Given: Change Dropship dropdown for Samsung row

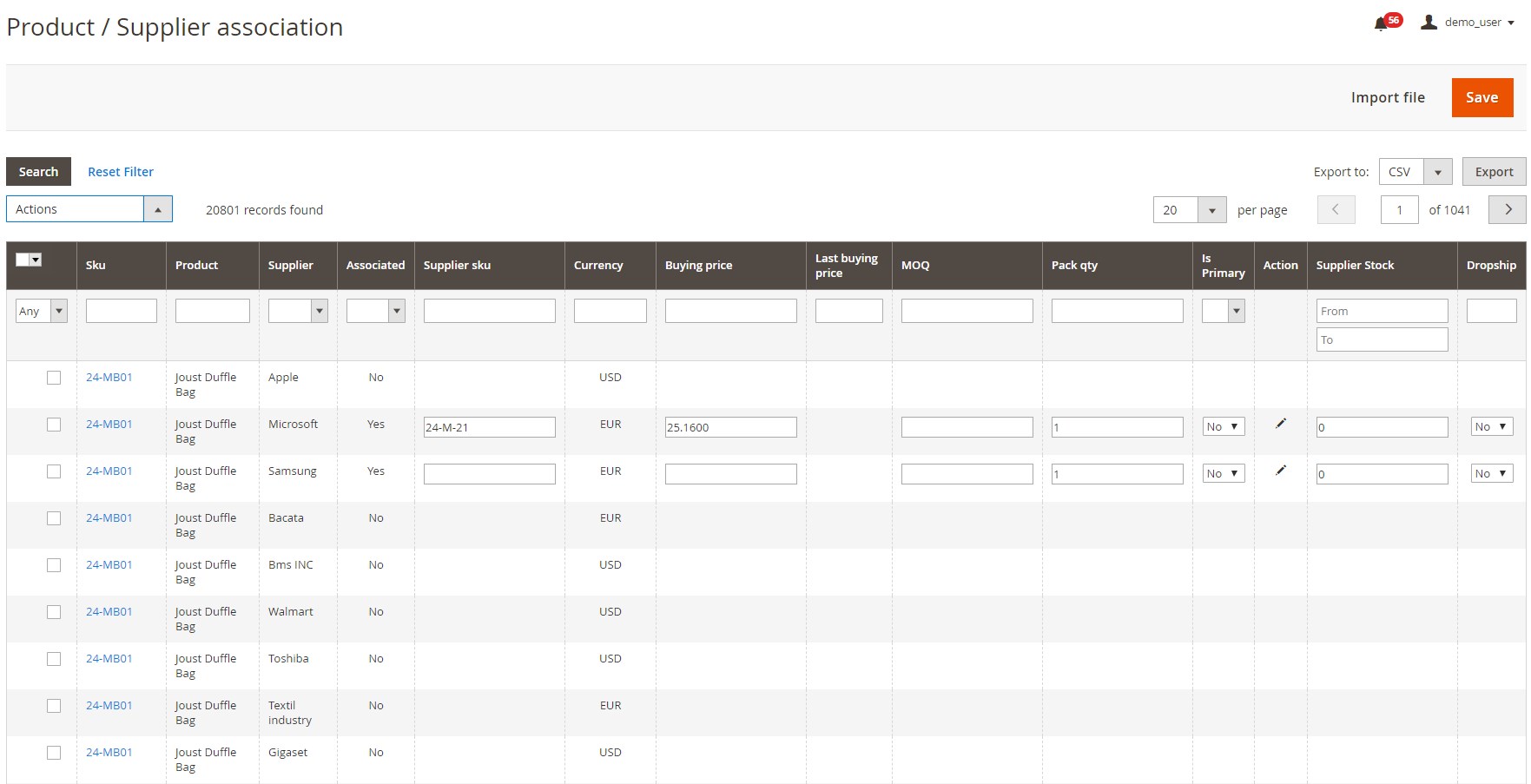Looking at the screenshot, I should [1492, 473].
